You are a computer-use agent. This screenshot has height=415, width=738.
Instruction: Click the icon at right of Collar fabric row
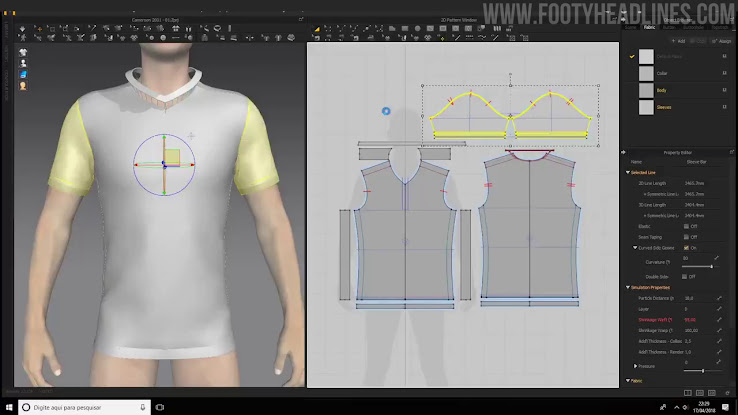(725, 73)
